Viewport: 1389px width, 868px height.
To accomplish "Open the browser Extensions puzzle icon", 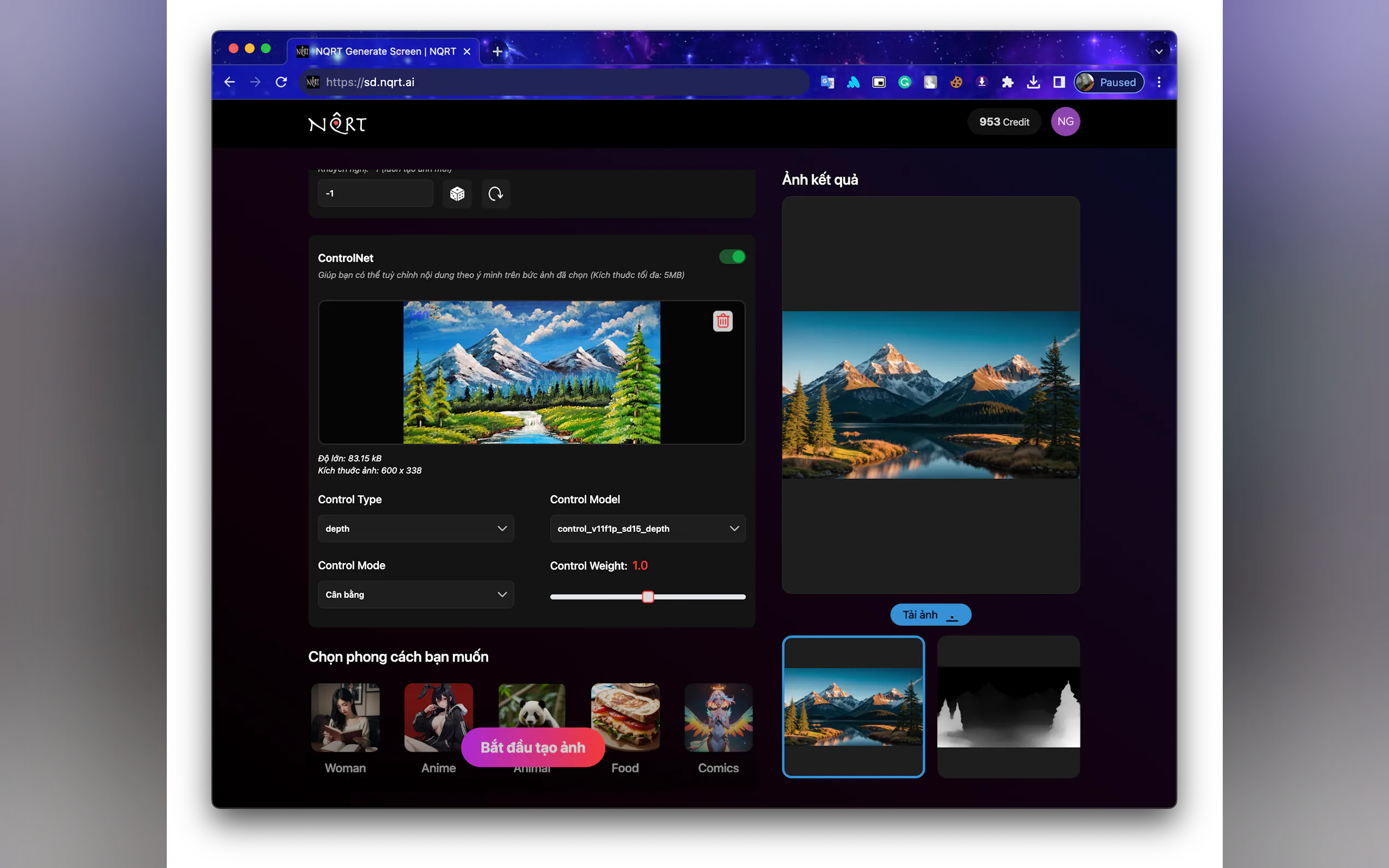I will coord(1007,82).
